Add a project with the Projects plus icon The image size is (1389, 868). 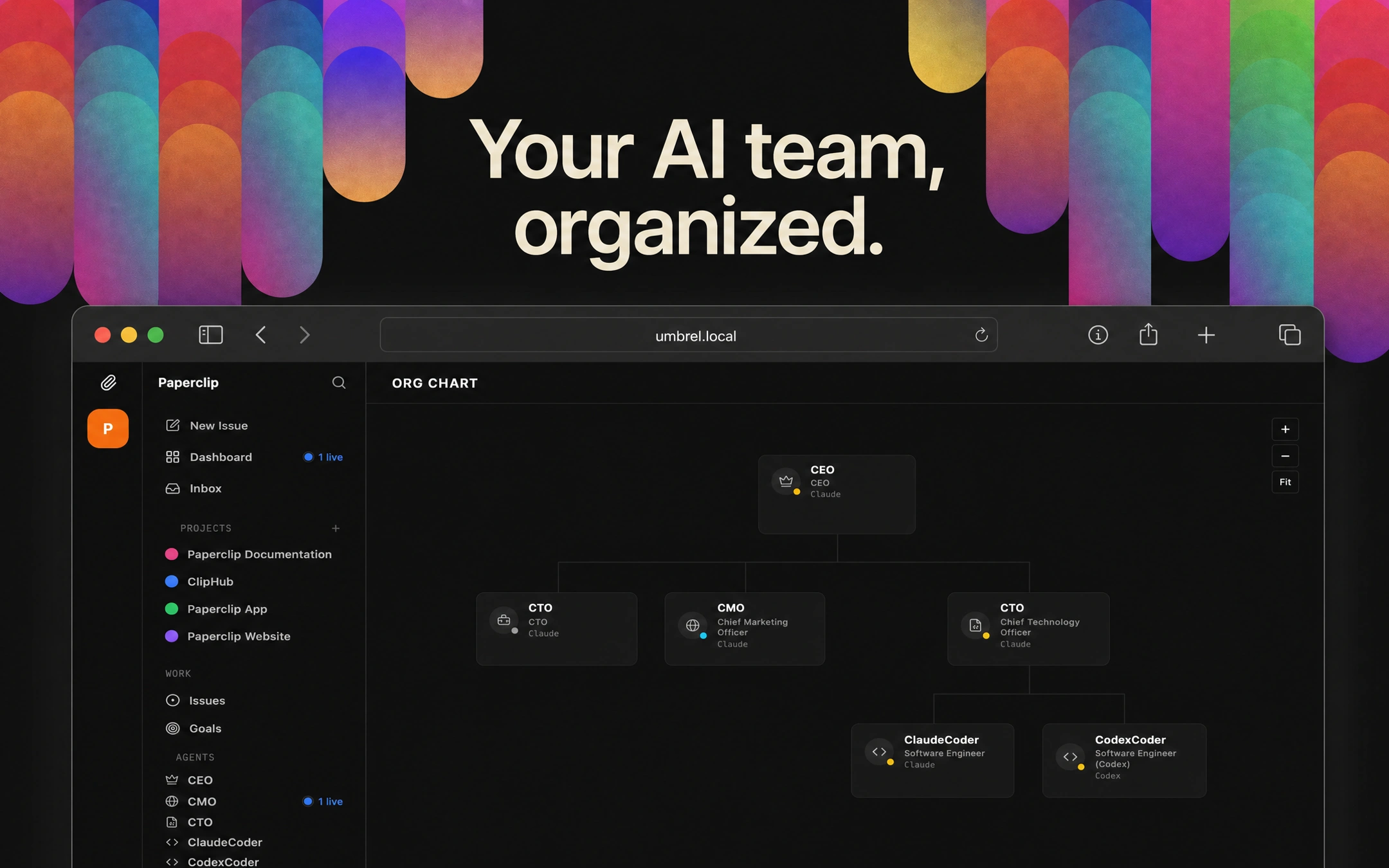[x=336, y=528]
